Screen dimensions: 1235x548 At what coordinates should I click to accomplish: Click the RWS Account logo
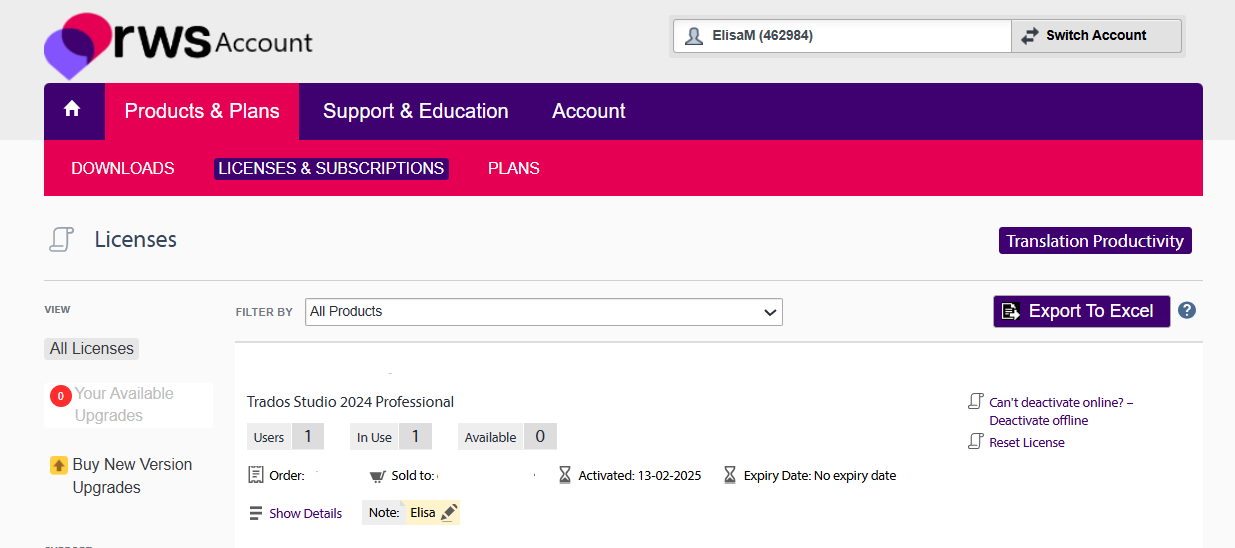click(179, 45)
